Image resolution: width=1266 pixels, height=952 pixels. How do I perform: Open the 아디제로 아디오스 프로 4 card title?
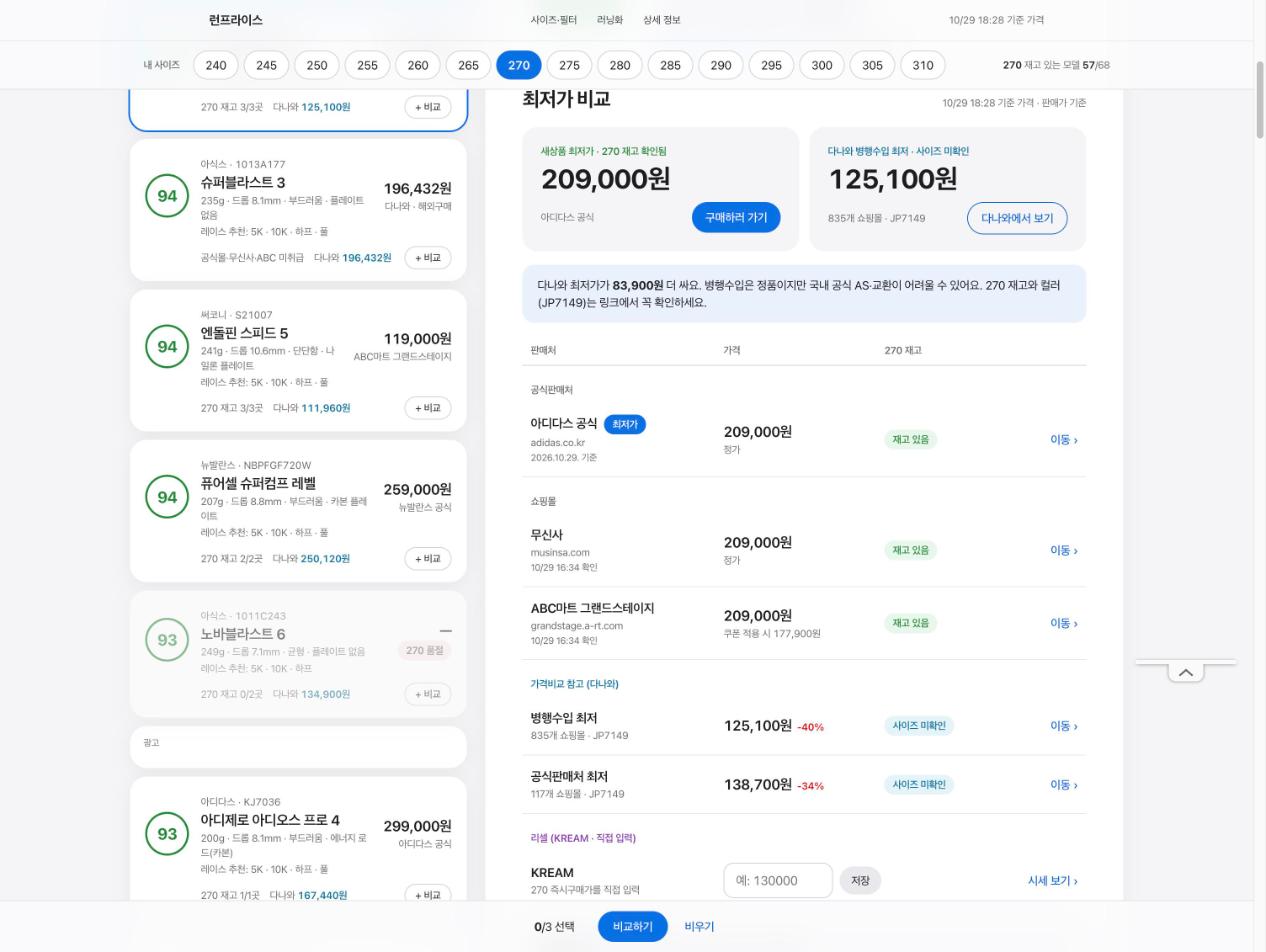(270, 820)
